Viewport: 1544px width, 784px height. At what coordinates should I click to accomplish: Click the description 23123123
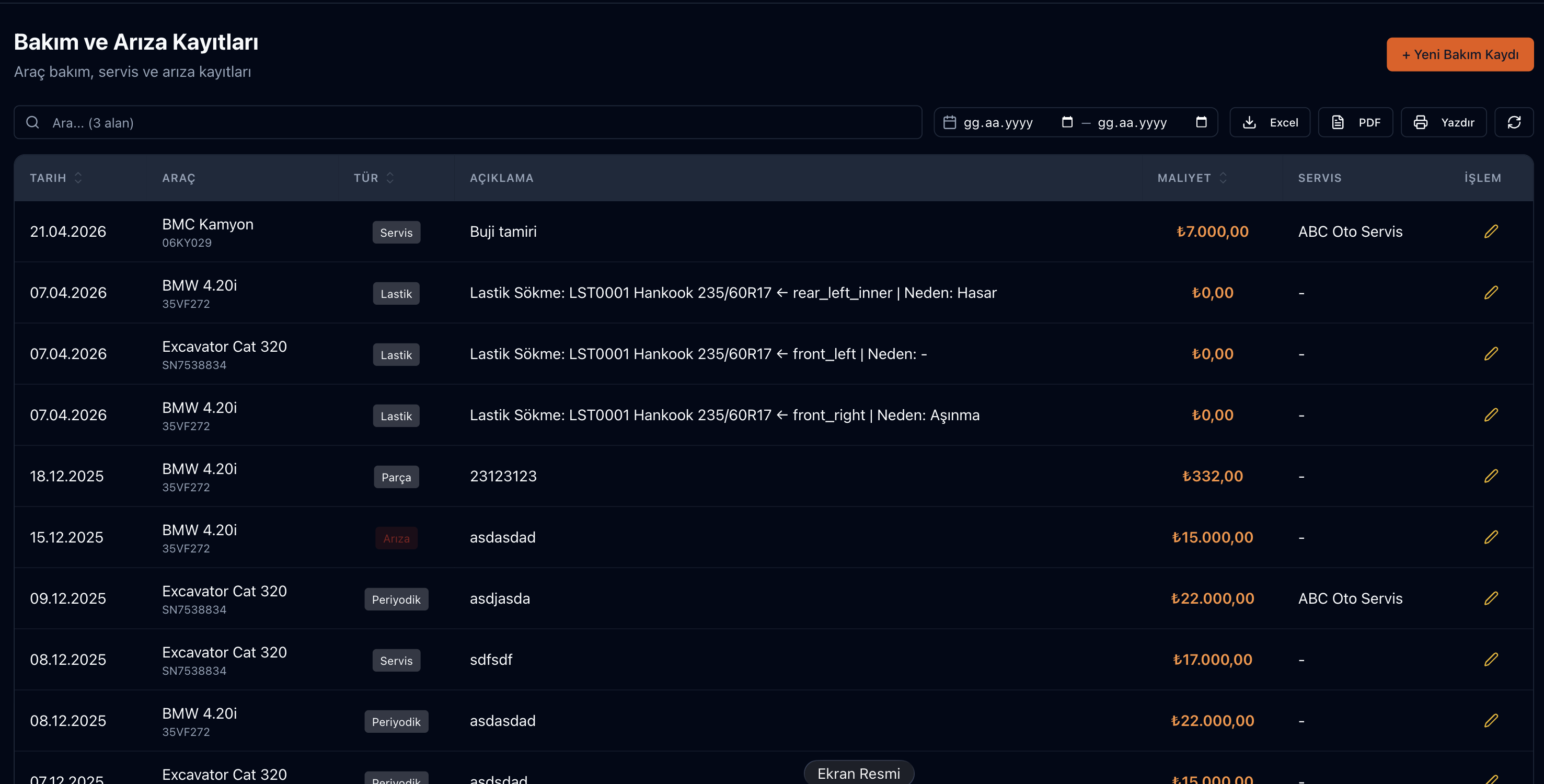(503, 476)
